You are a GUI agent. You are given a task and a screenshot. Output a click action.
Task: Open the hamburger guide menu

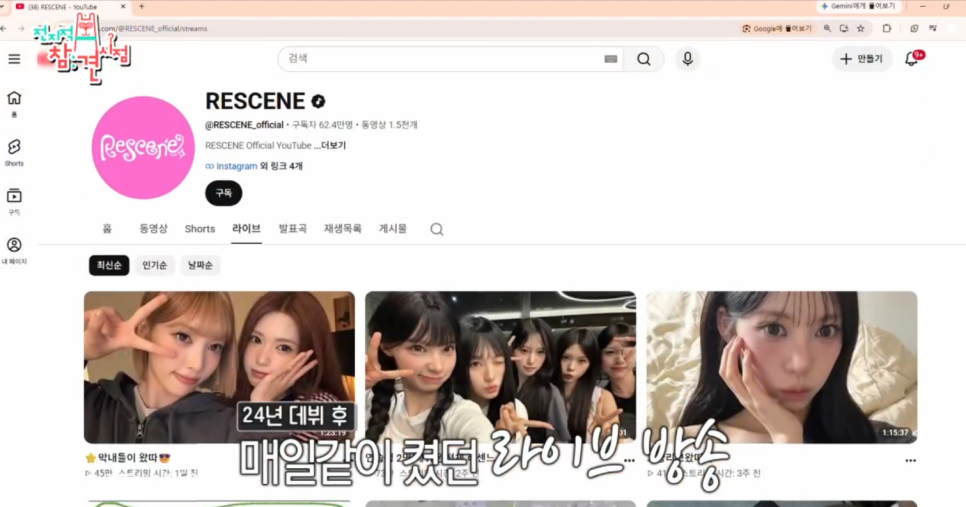click(14, 59)
